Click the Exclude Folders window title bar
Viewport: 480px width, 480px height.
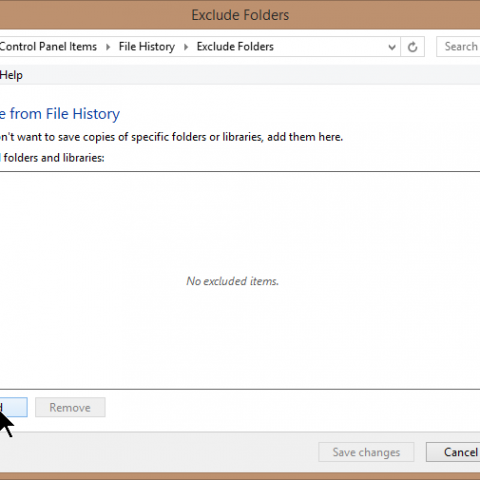point(240,15)
